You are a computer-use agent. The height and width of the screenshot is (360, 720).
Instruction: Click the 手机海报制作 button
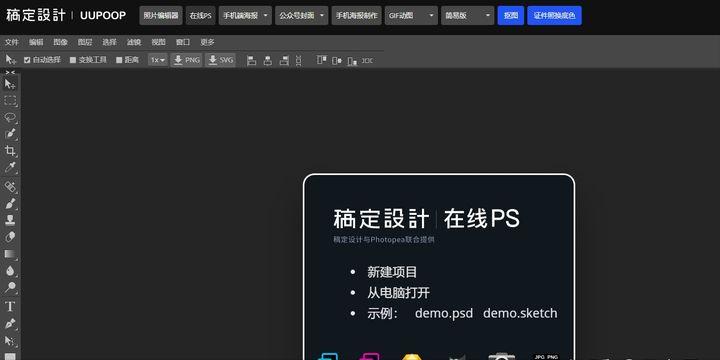click(x=356, y=16)
